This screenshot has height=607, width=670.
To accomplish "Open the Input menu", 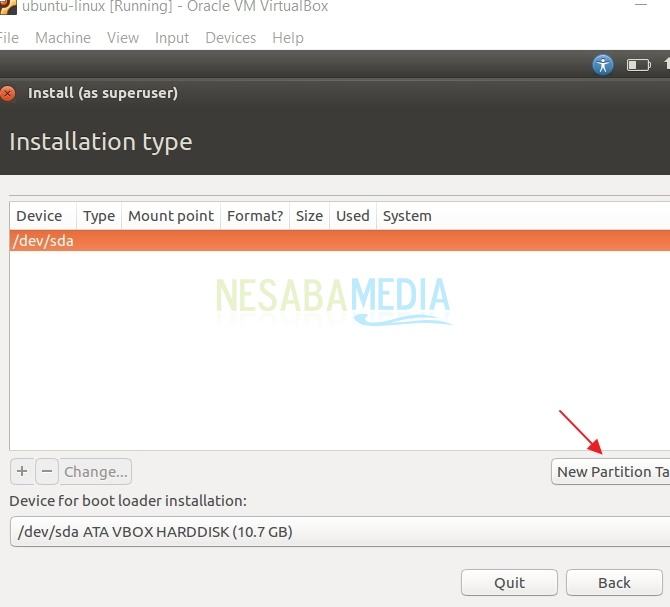I will 172,38.
